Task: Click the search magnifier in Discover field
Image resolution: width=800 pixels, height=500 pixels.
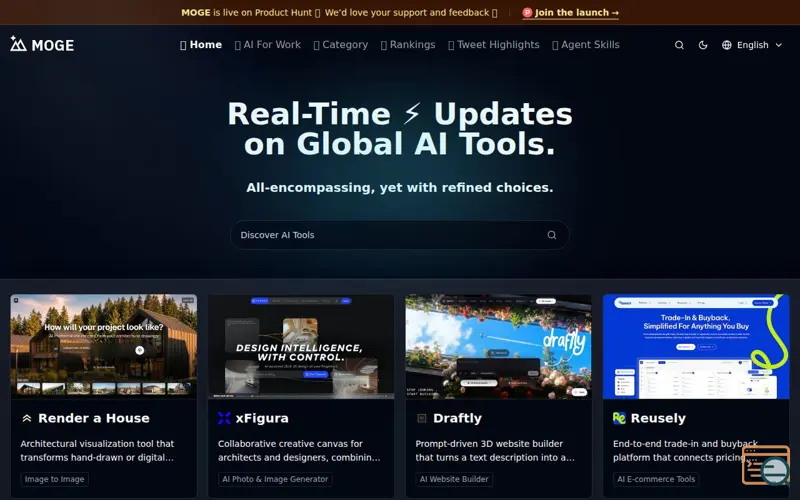Action: (x=552, y=235)
